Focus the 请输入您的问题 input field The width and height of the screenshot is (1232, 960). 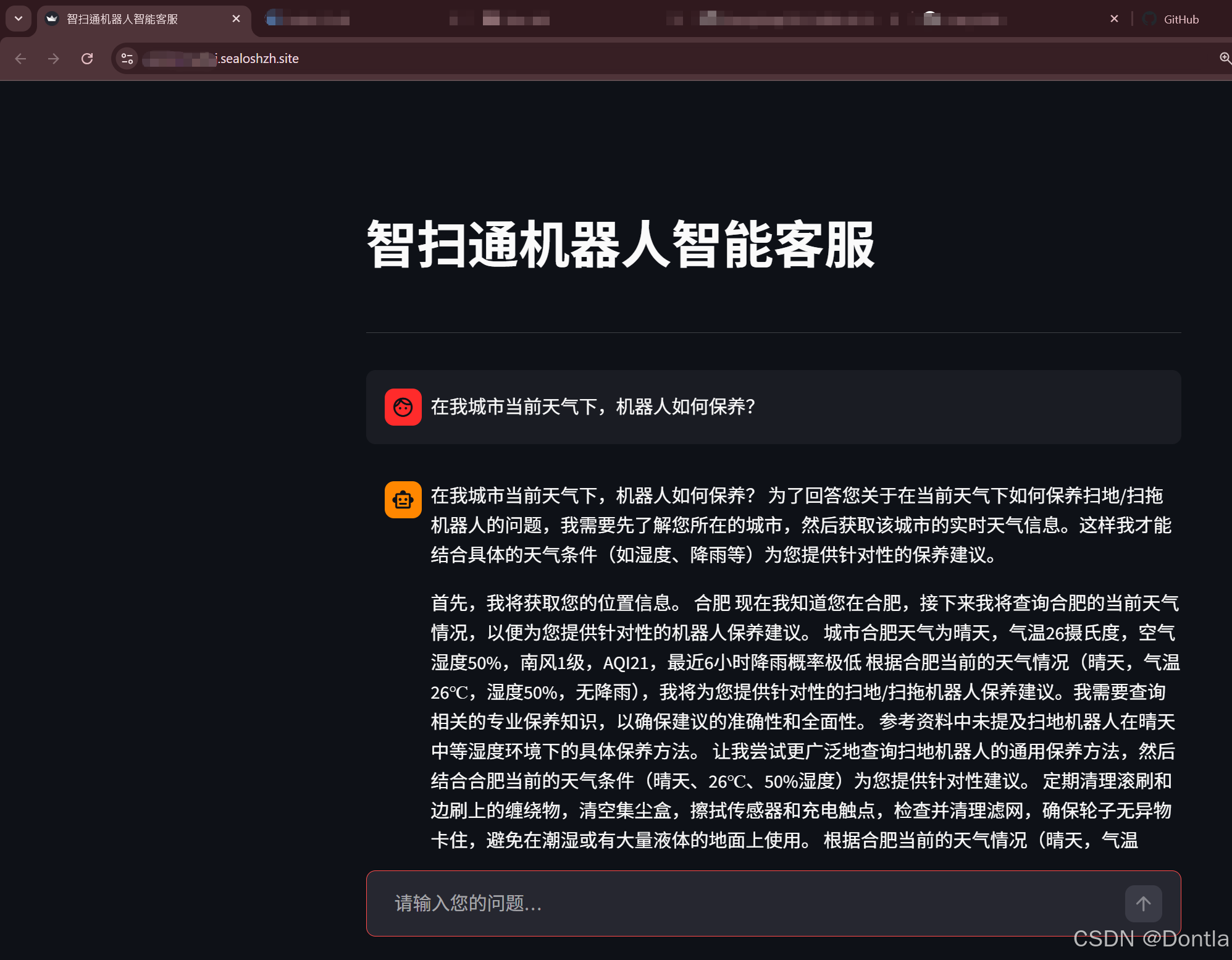click(x=679, y=903)
